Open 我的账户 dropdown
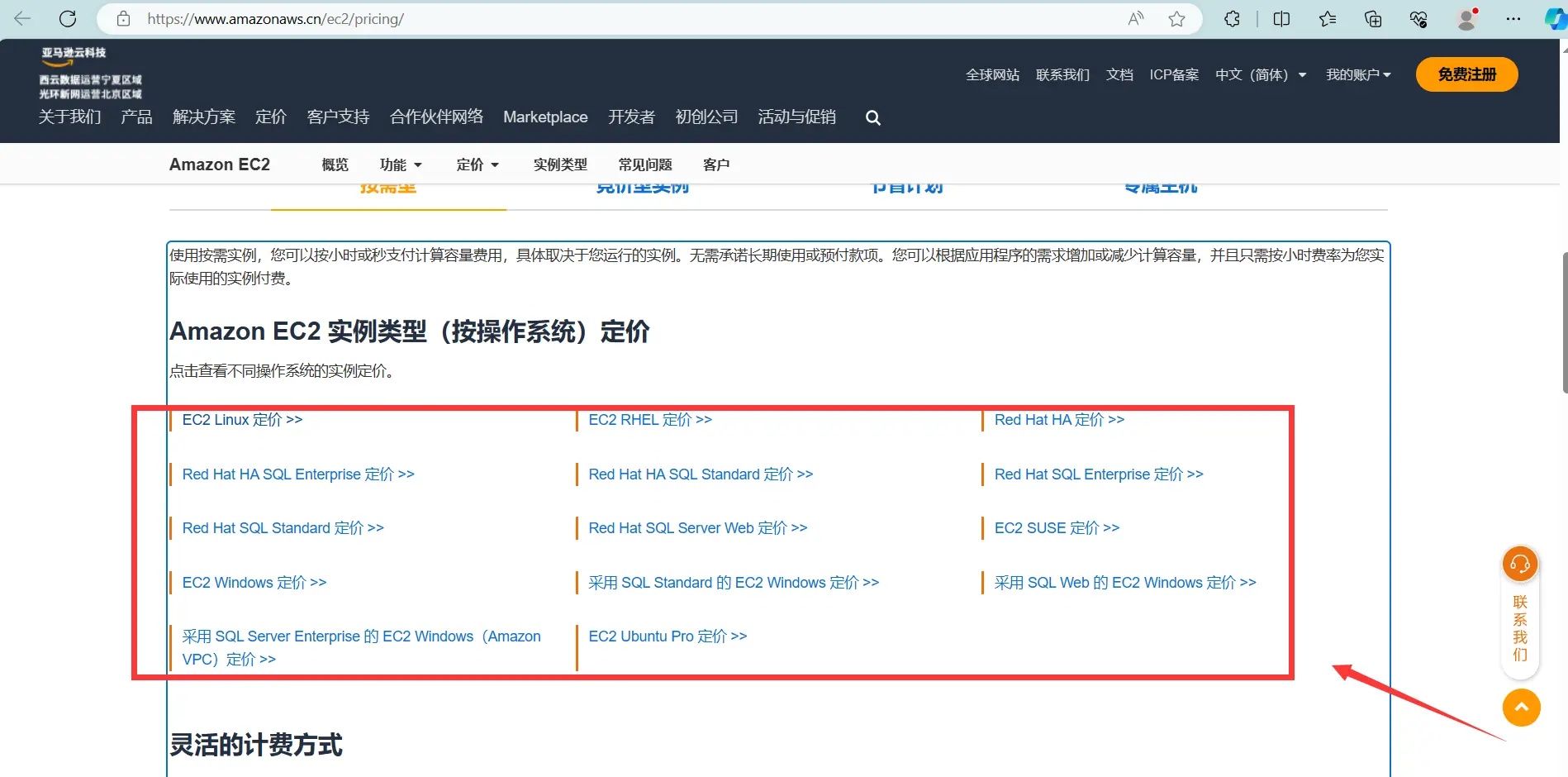The image size is (1568, 777). 1358,74
